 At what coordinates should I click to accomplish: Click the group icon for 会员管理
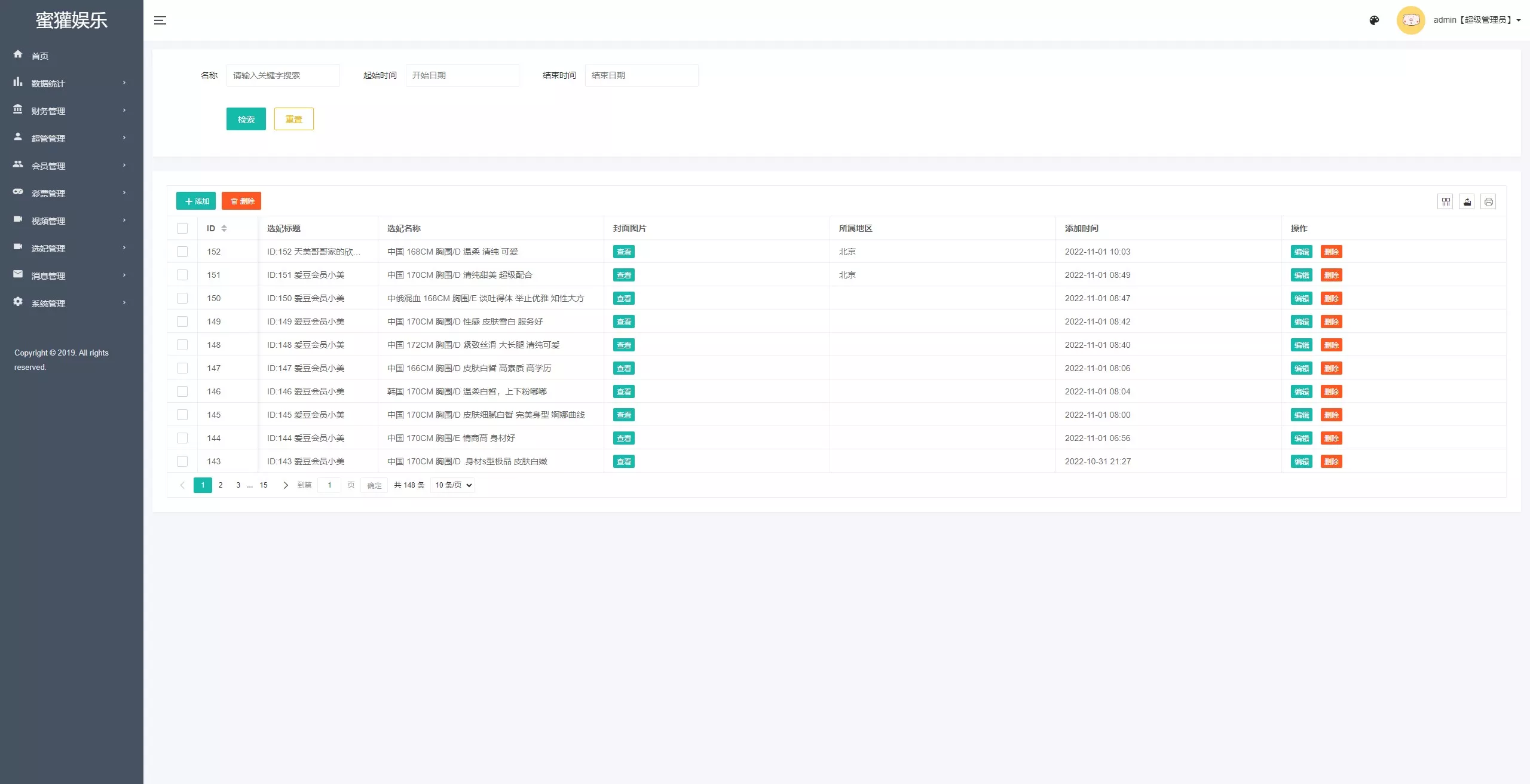tap(18, 164)
